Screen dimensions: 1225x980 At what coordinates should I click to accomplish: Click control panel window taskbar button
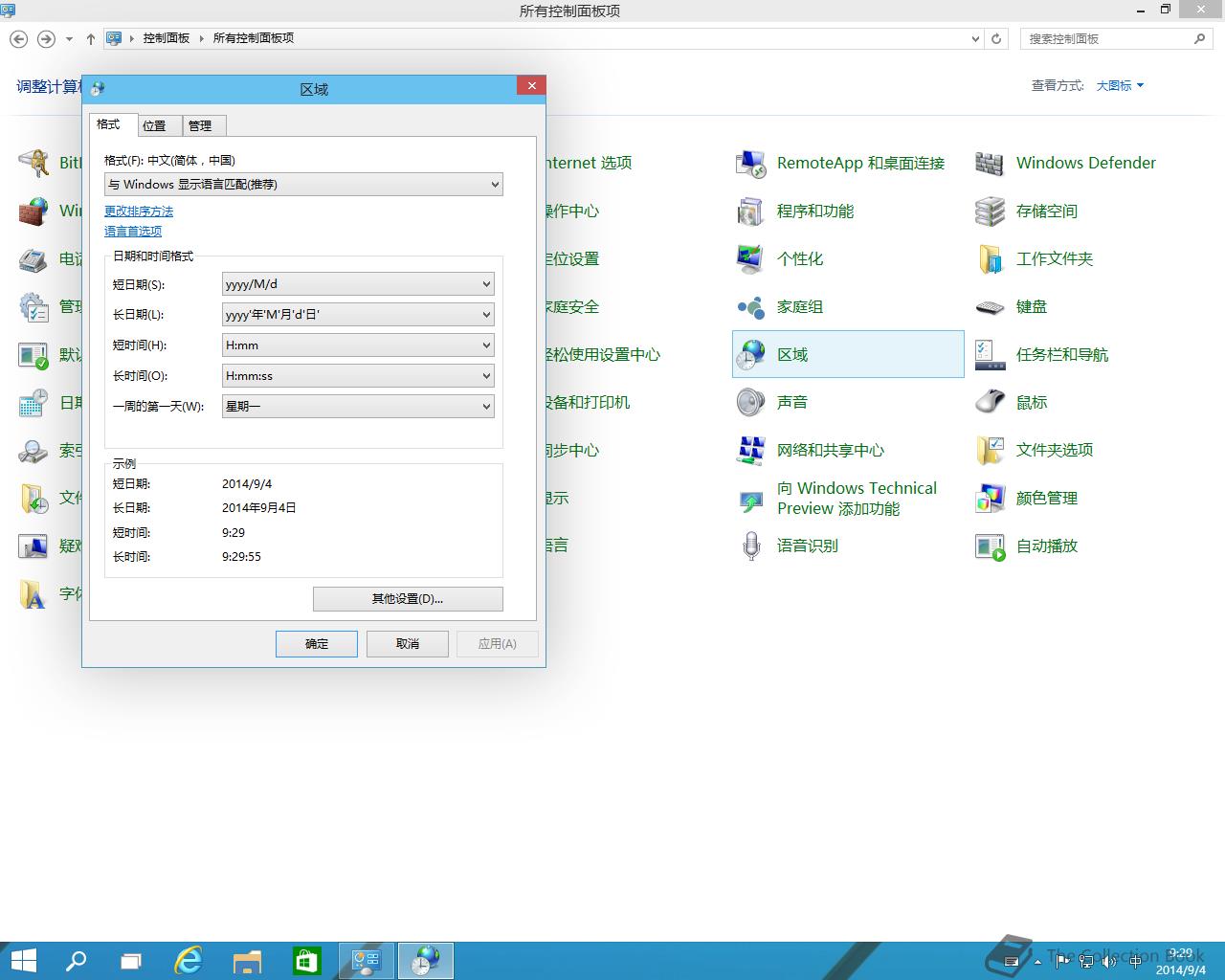[367, 961]
